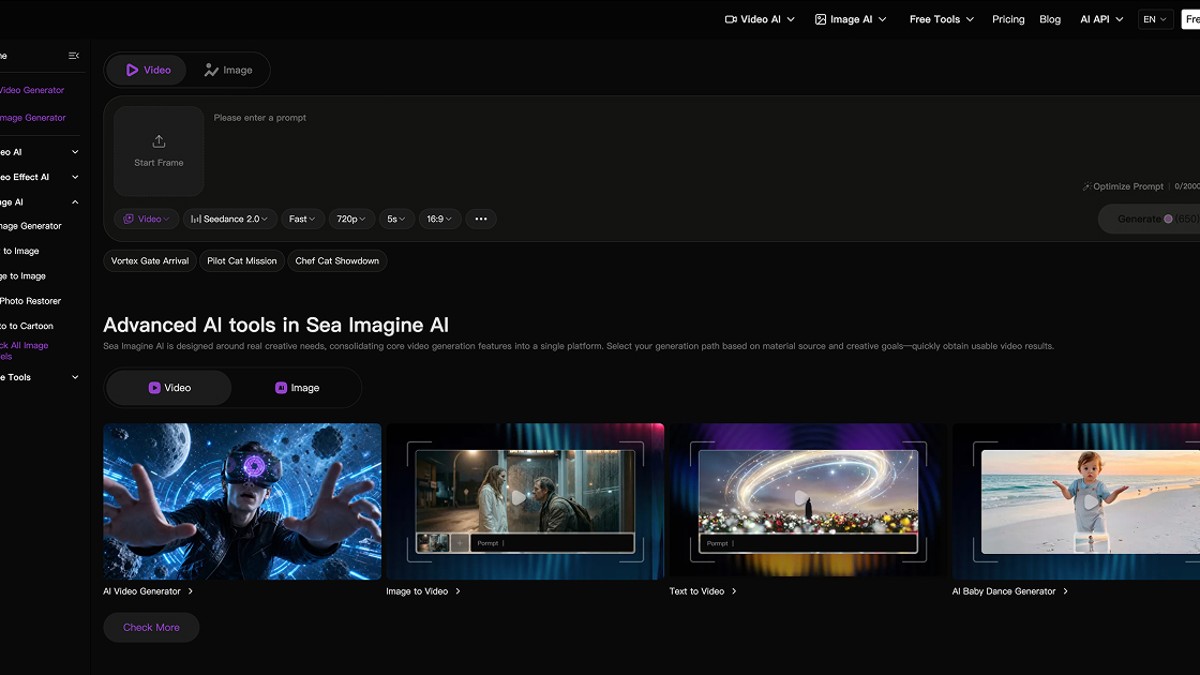Viewport: 1200px width, 675px height.
Task: Open the Video AI menu in header
Action: [760, 19]
